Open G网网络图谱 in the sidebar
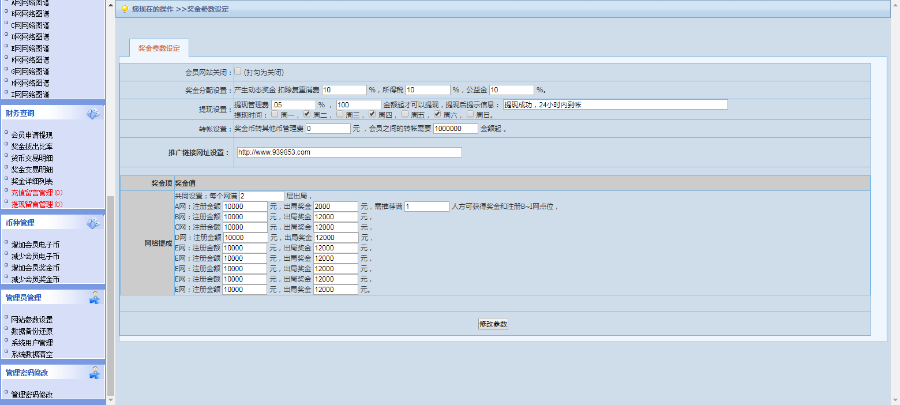The width and height of the screenshot is (900, 405). [x=30, y=71]
